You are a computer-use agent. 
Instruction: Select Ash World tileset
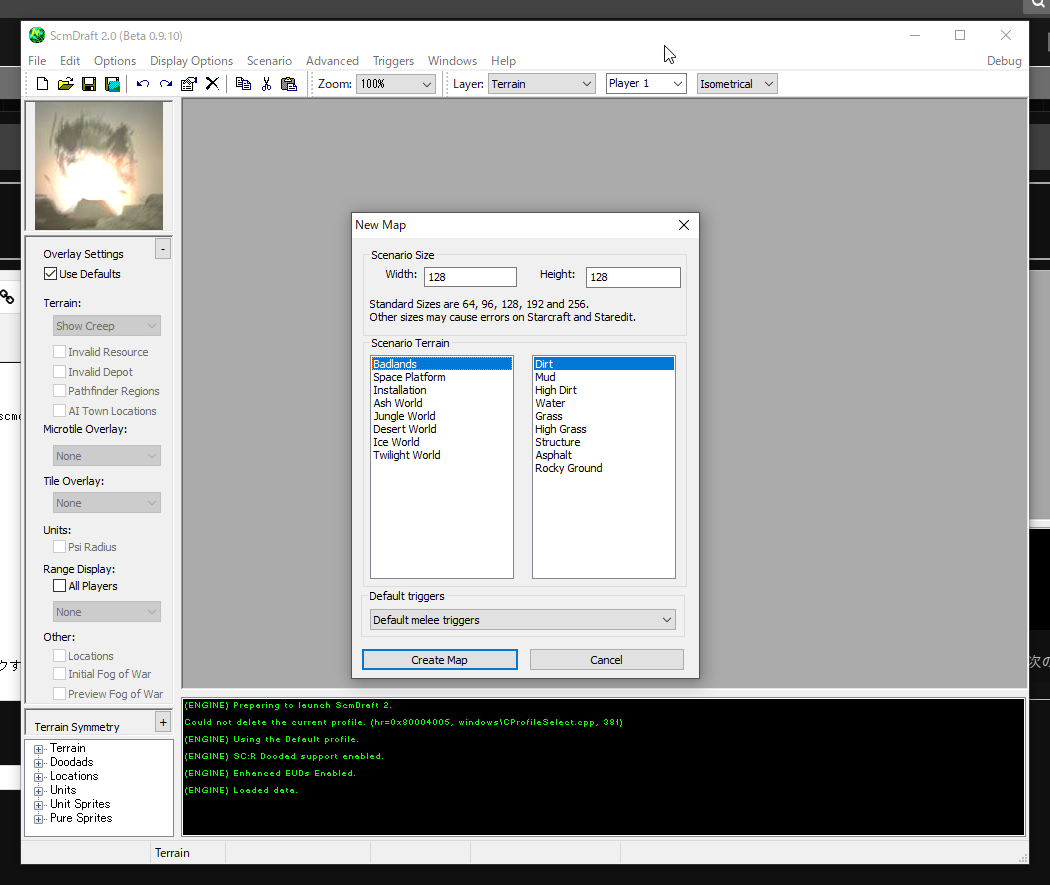point(442,403)
